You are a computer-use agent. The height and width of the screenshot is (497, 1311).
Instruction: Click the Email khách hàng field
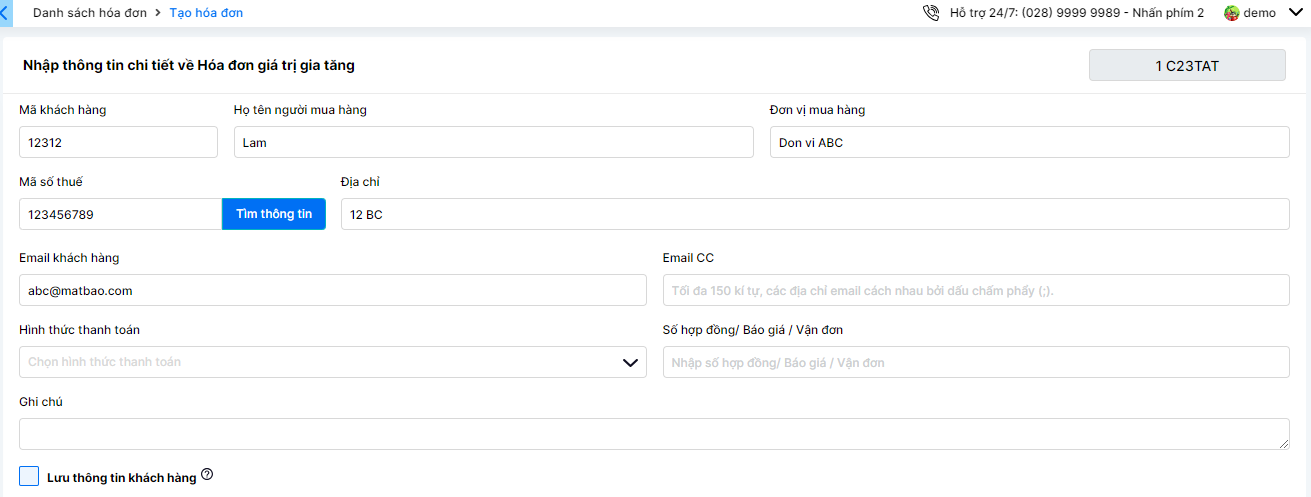click(332, 290)
